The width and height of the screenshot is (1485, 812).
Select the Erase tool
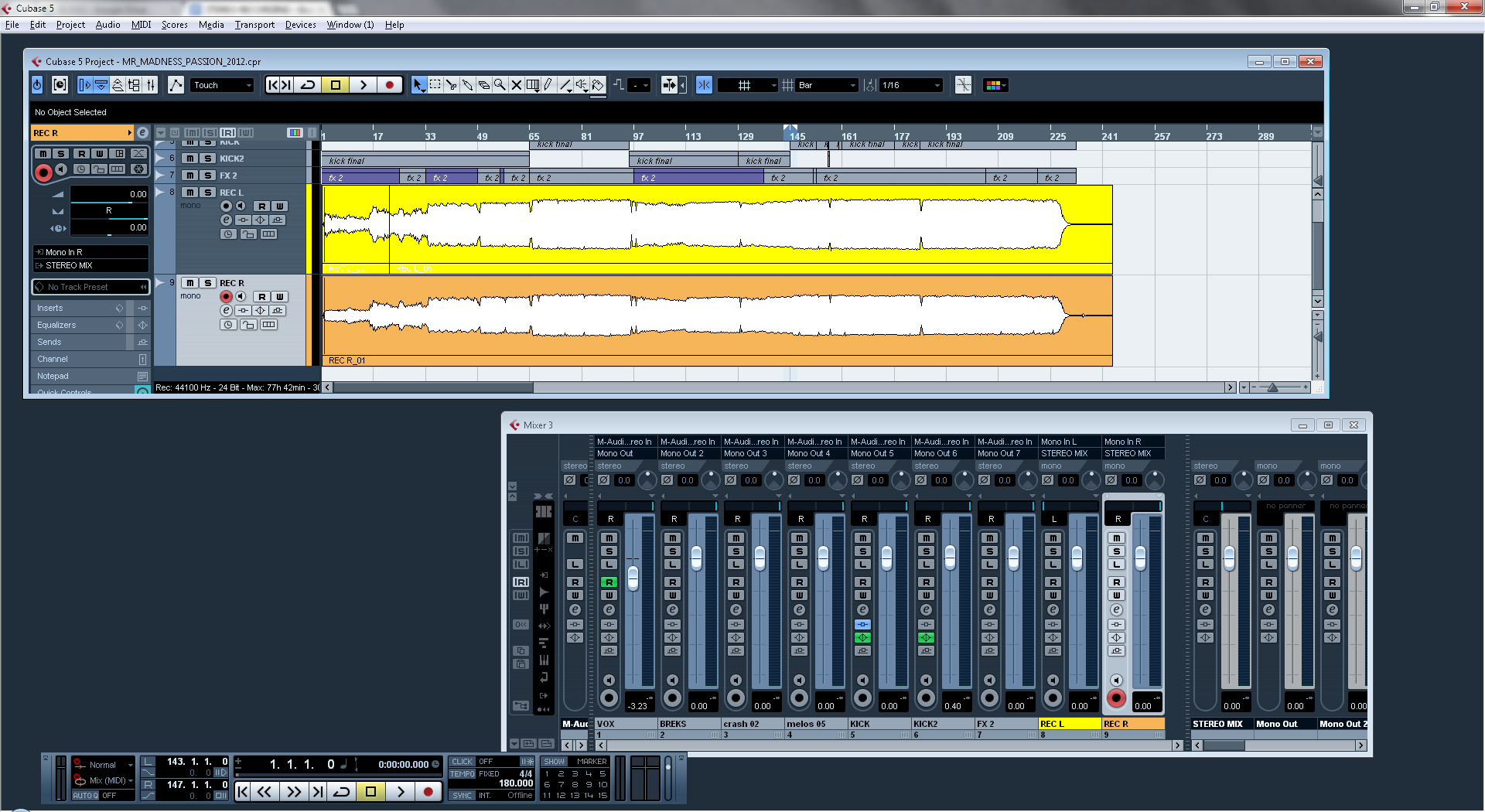483,85
